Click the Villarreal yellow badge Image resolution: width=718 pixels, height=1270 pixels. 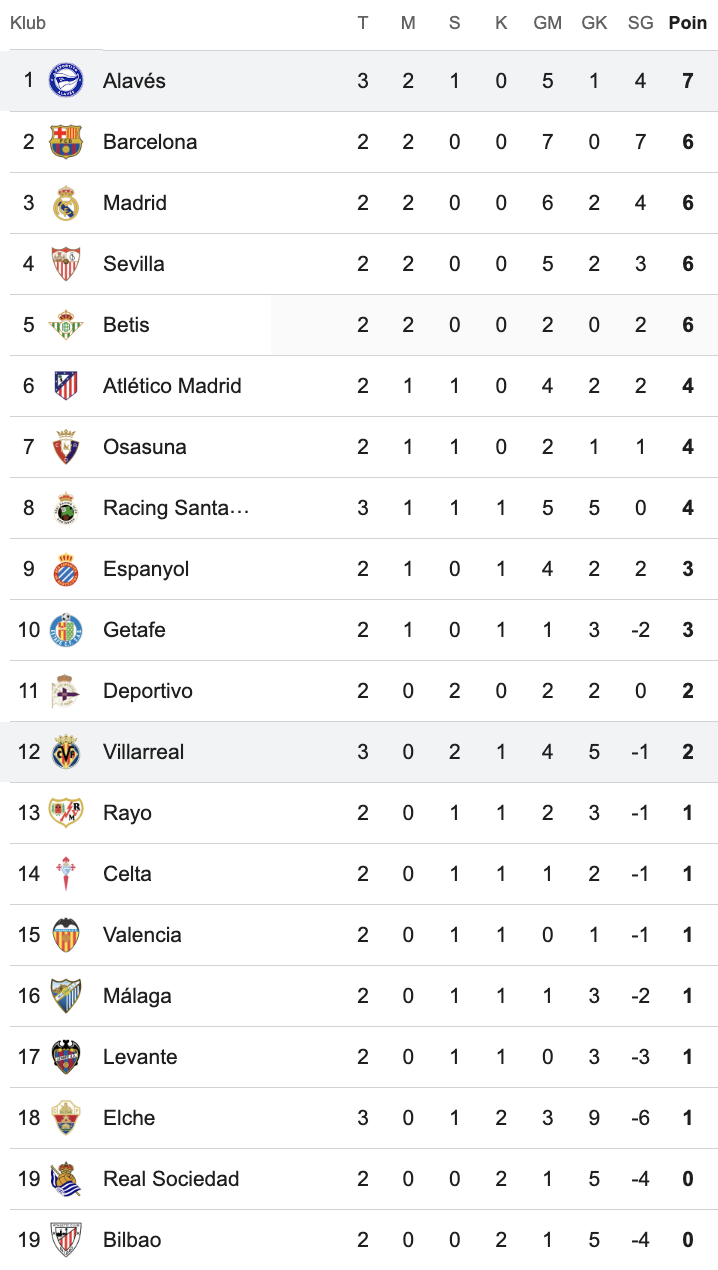(66, 752)
